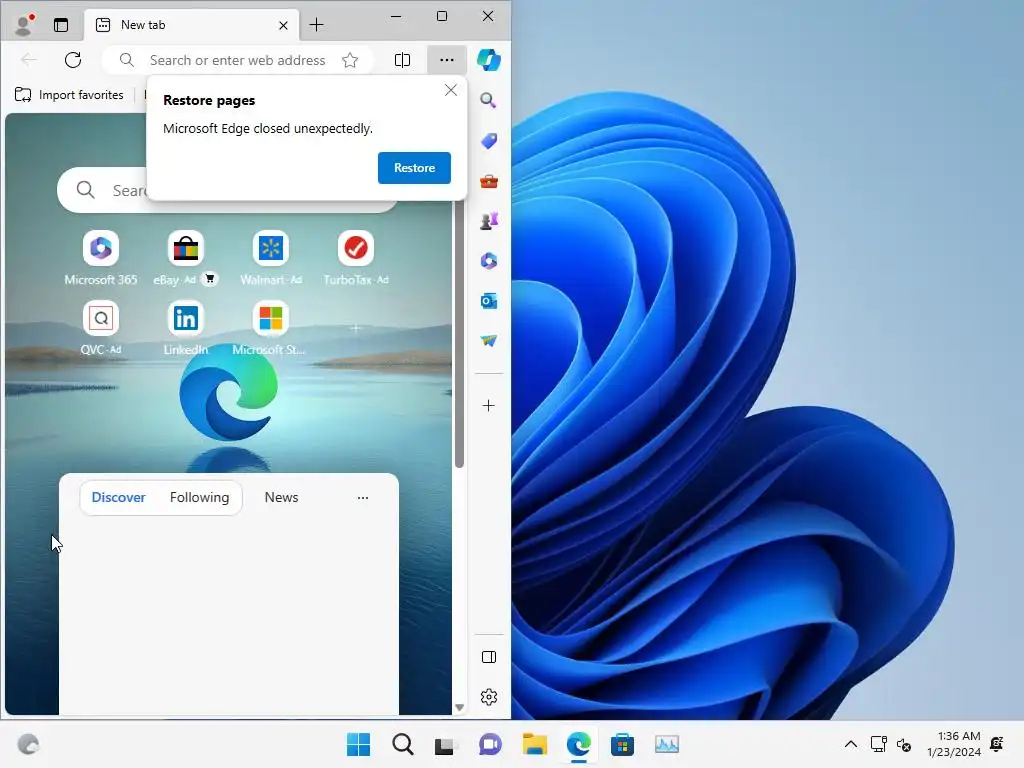Open feed options ellipsis menu
This screenshot has width=1024, height=768.
tap(362, 498)
